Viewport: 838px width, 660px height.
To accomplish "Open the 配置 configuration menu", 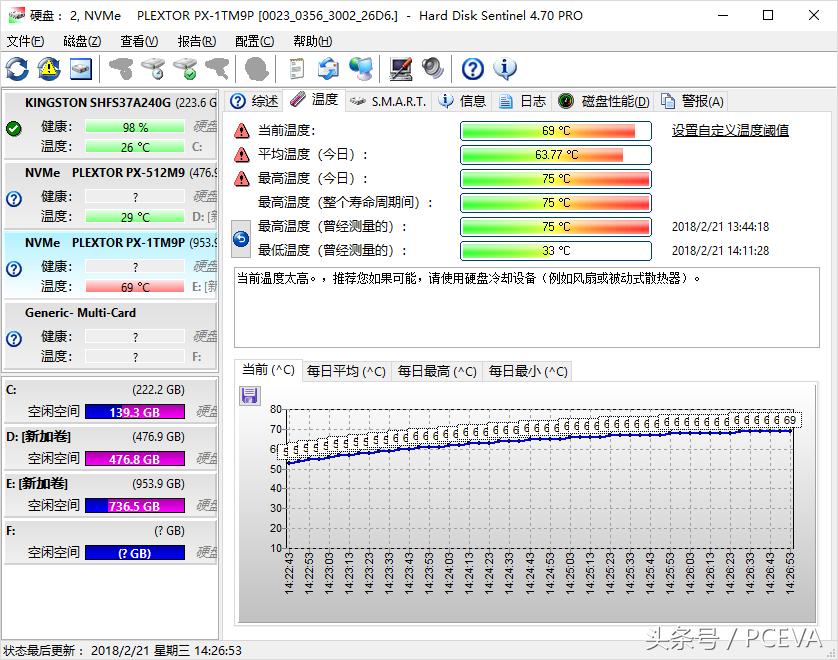I will (253, 41).
